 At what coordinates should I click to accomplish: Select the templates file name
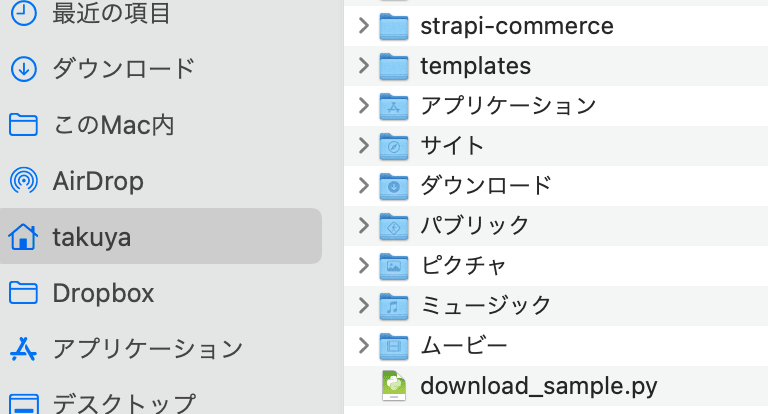(476, 66)
